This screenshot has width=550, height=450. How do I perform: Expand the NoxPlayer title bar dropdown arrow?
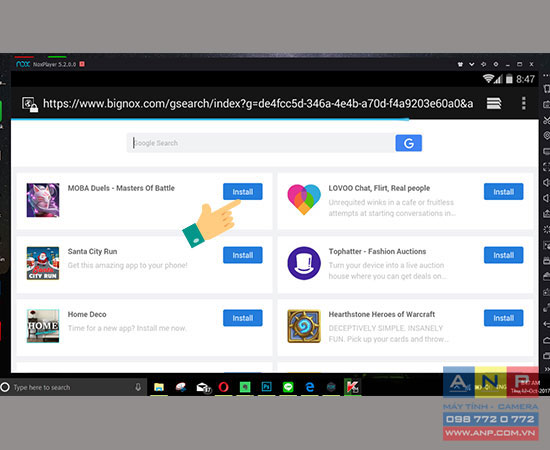click(472, 64)
